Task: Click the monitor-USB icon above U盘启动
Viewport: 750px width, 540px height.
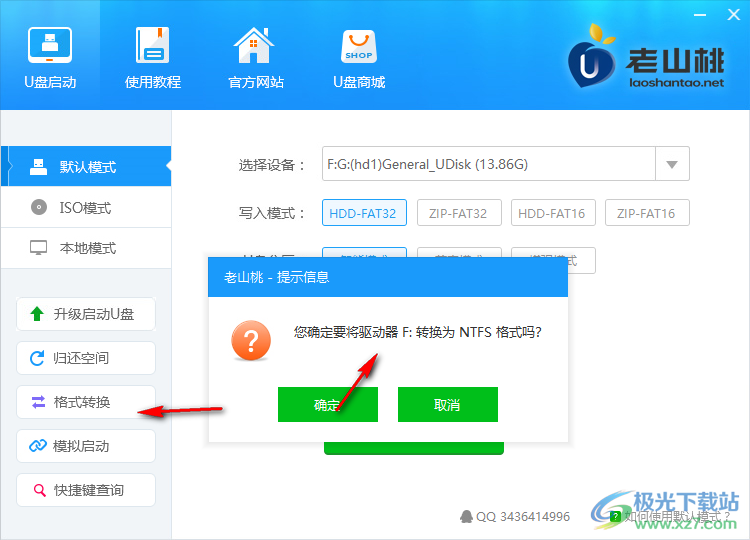Action: click(x=50, y=45)
